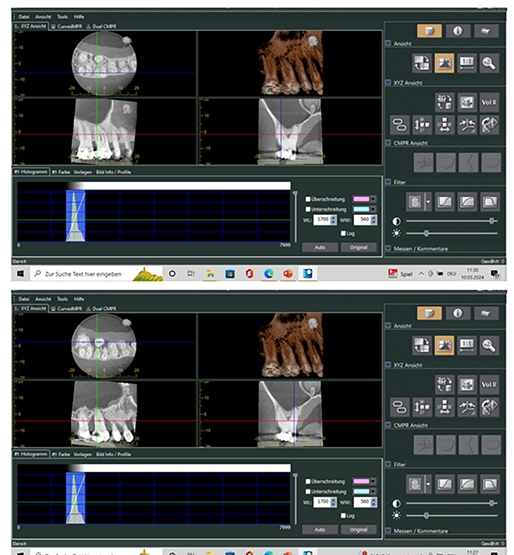Click the S filter icon in upper window
Image resolution: width=514 pixels, height=555 pixels.
(x=415, y=202)
